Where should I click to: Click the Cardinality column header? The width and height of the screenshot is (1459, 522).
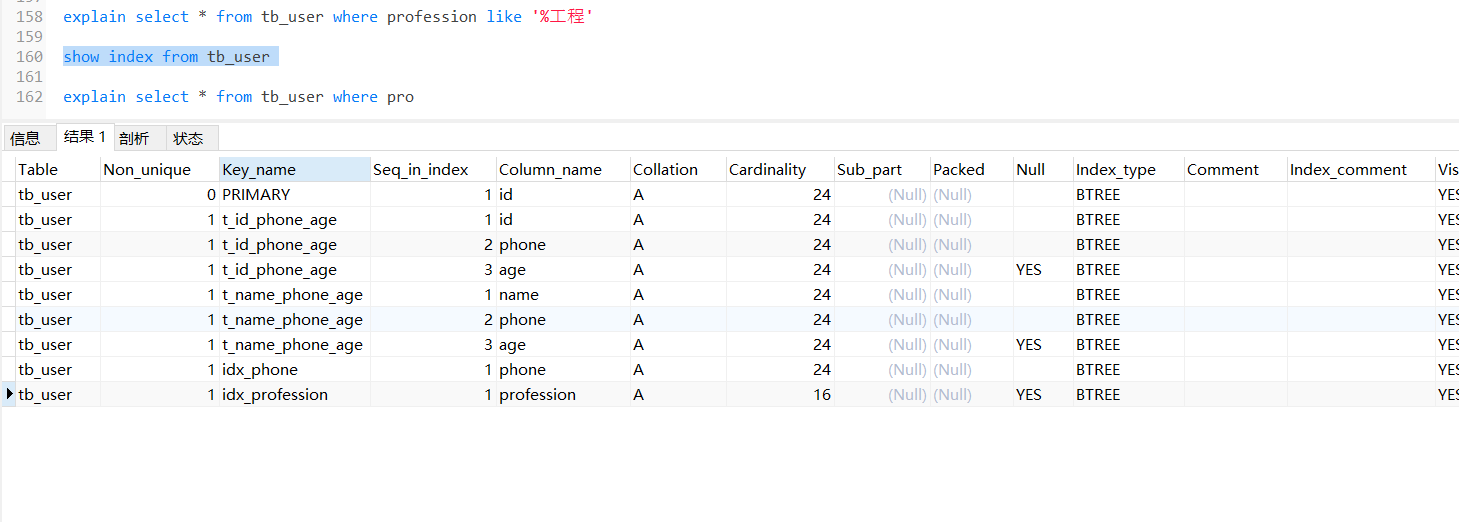click(x=780, y=170)
